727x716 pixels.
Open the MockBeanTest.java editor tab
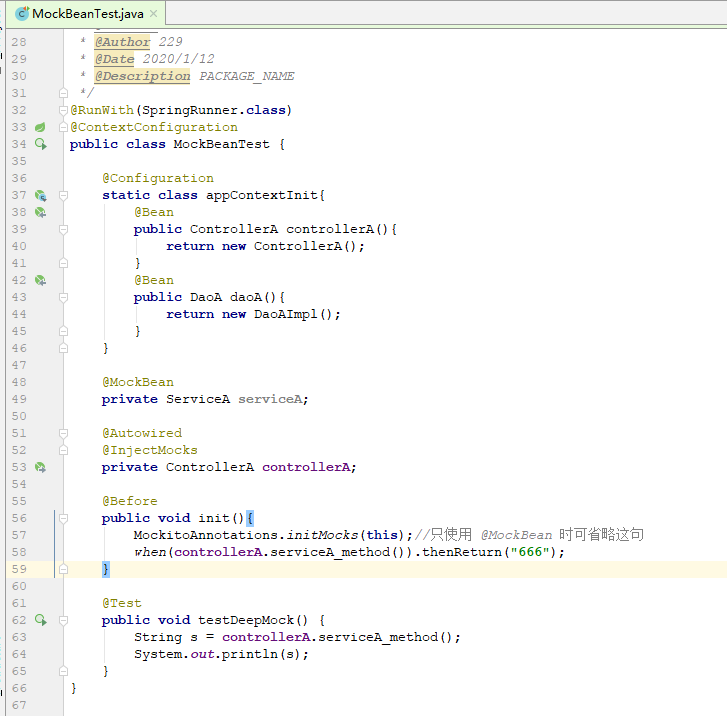(87, 14)
